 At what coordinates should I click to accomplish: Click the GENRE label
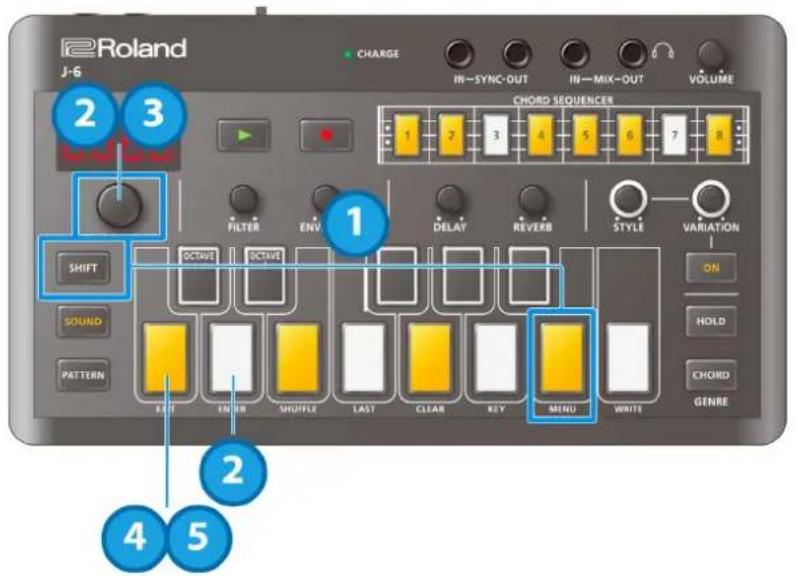711,402
